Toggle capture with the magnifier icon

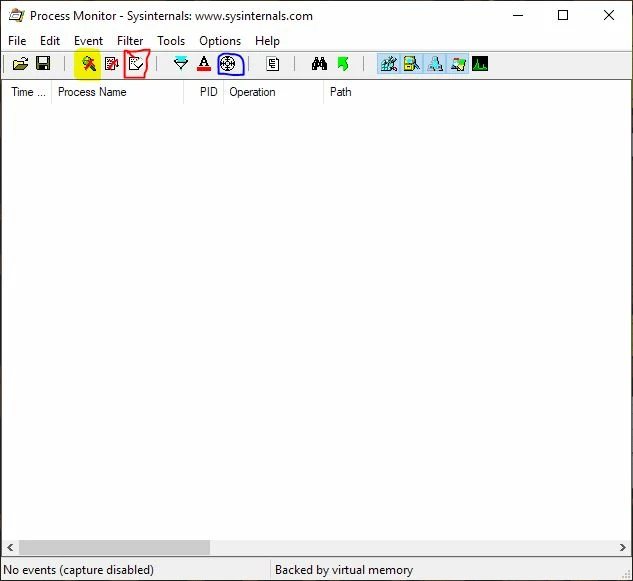click(x=88, y=64)
